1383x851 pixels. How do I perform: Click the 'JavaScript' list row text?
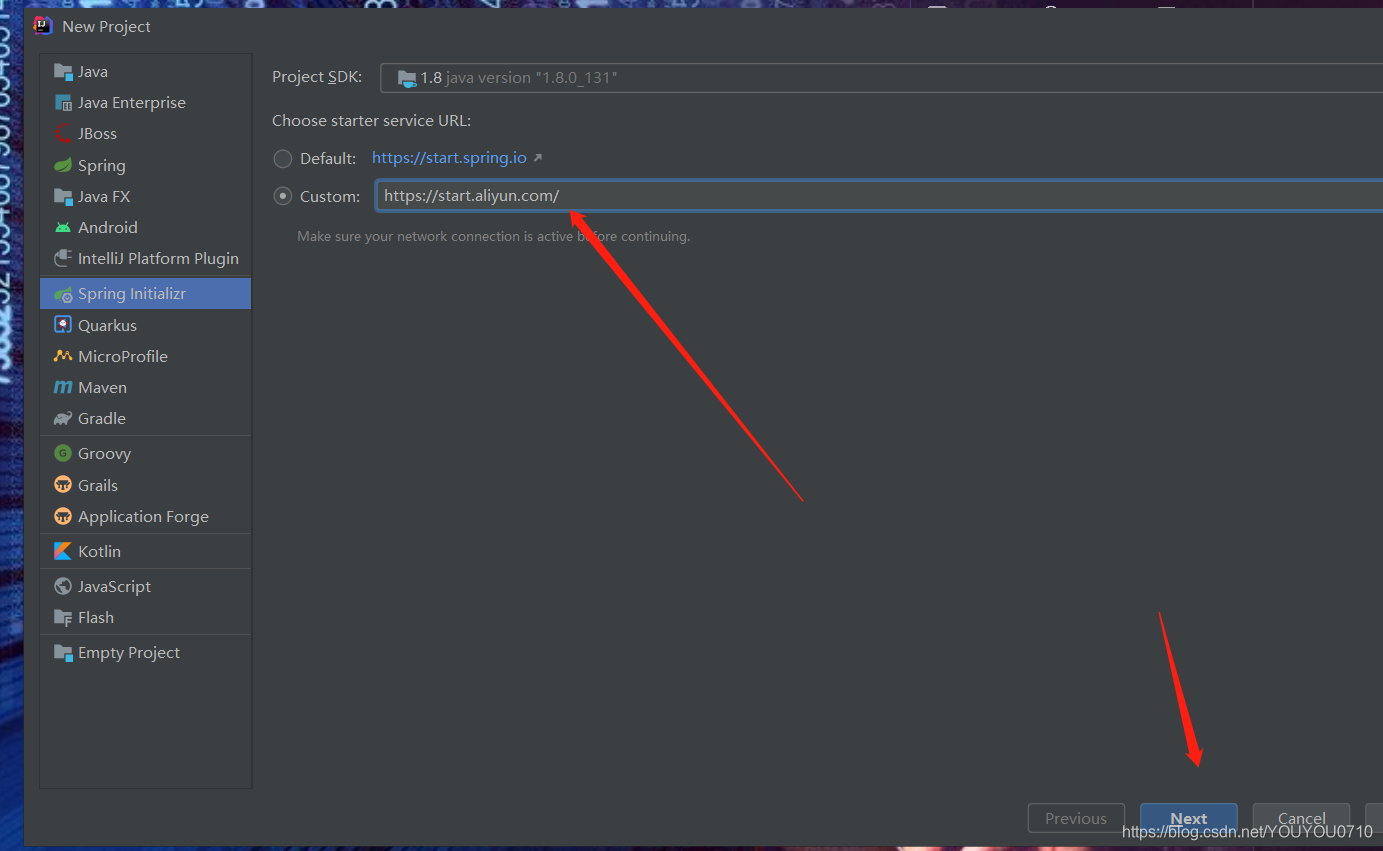(115, 587)
